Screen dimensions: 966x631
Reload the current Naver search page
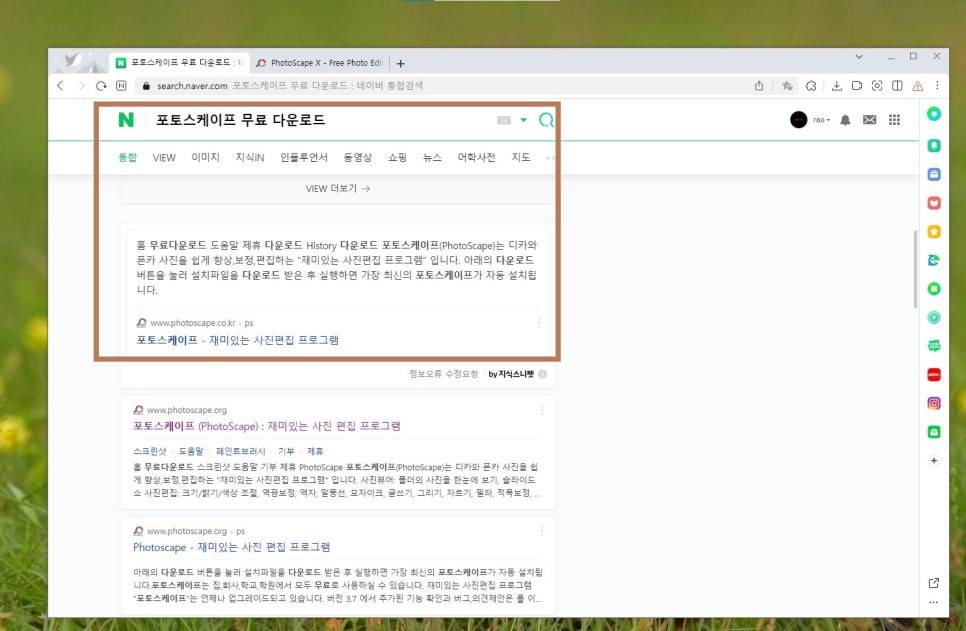tap(101, 86)
